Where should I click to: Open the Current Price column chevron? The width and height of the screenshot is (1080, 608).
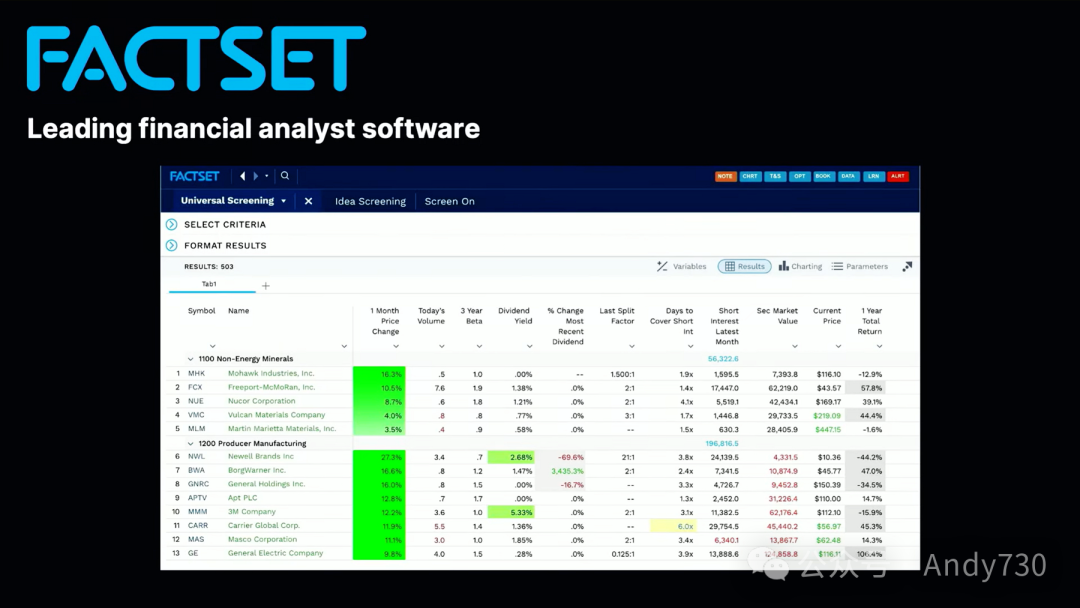click(838, 346)
